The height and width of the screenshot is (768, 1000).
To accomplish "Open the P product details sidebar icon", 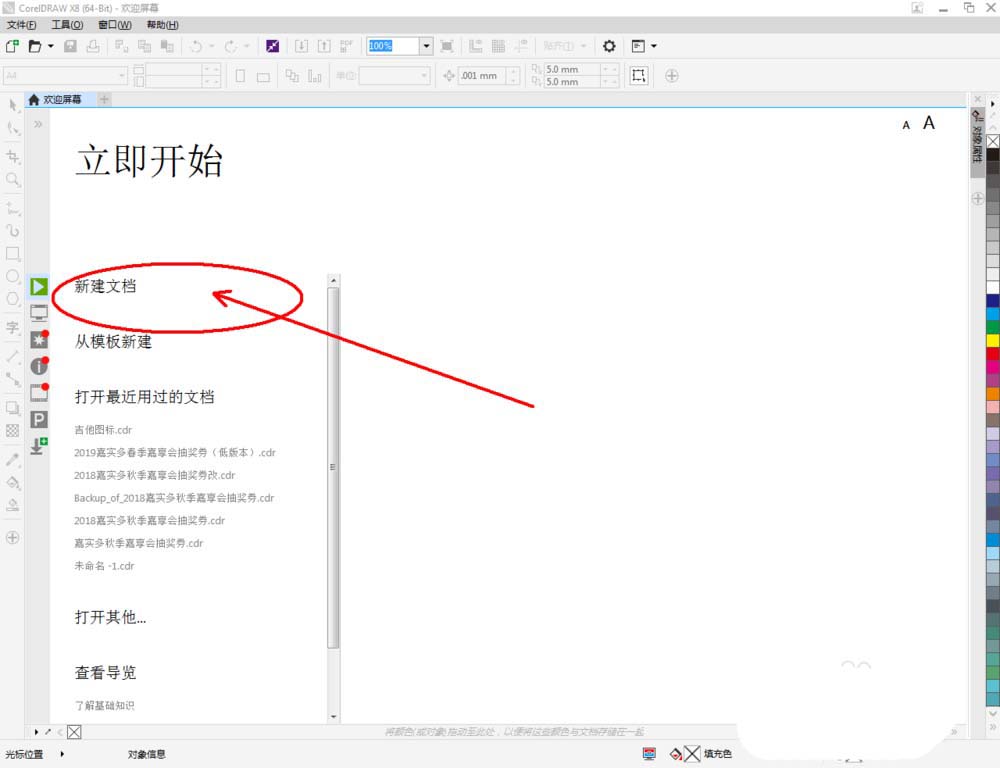I will point(39,419).
